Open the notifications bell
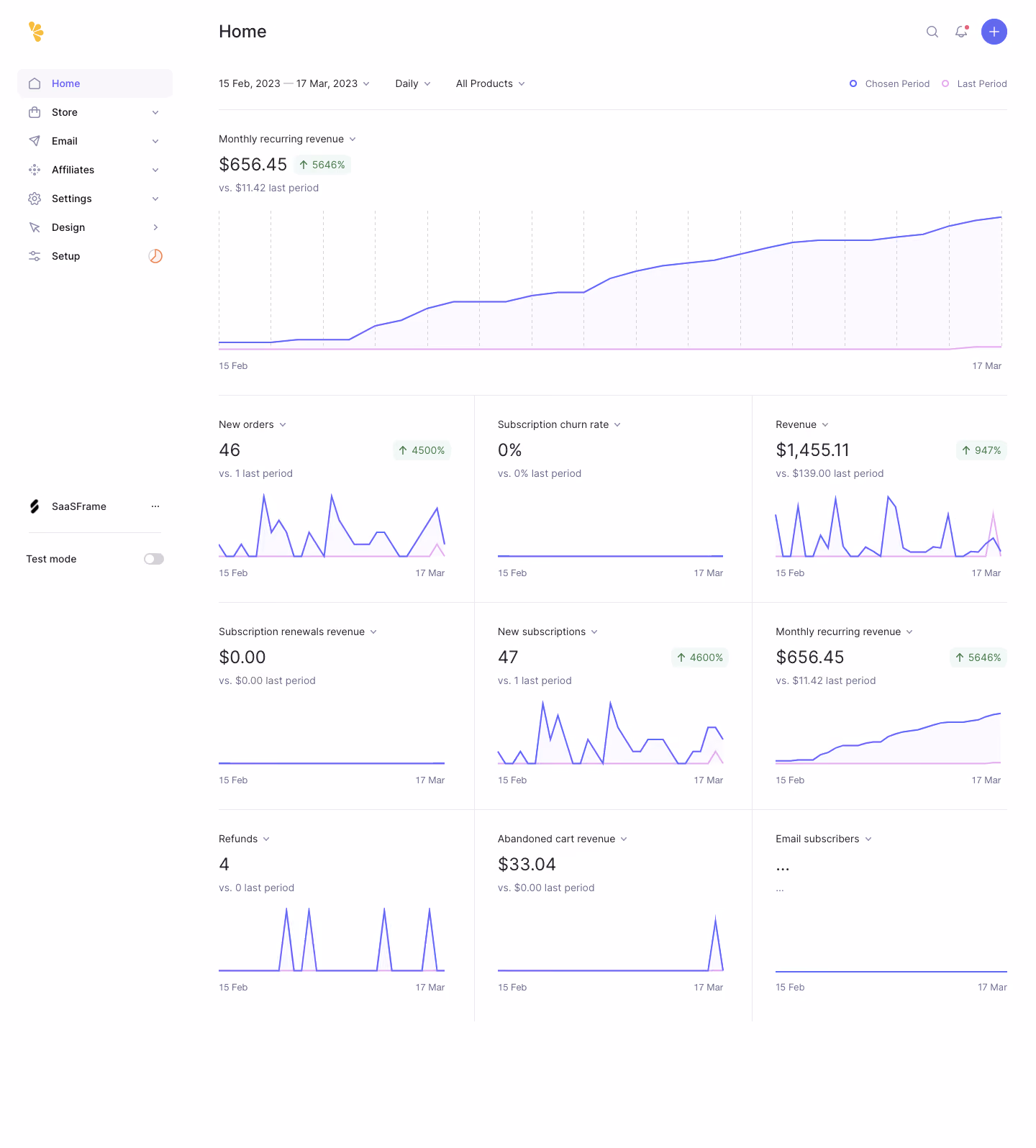The width and height of the screenshot is (1036, 1148). click(961, 32)
